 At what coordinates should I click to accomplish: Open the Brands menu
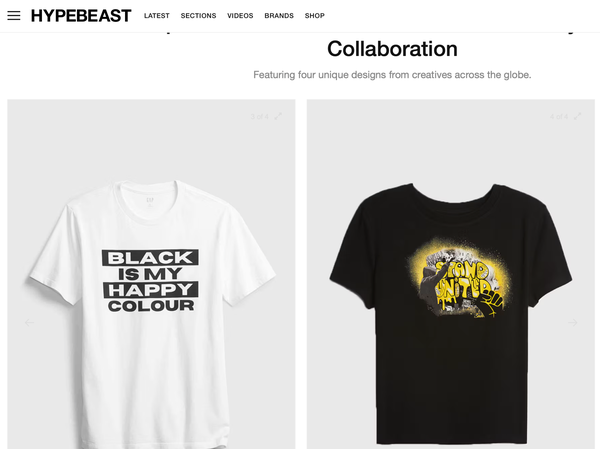[279, 16]
